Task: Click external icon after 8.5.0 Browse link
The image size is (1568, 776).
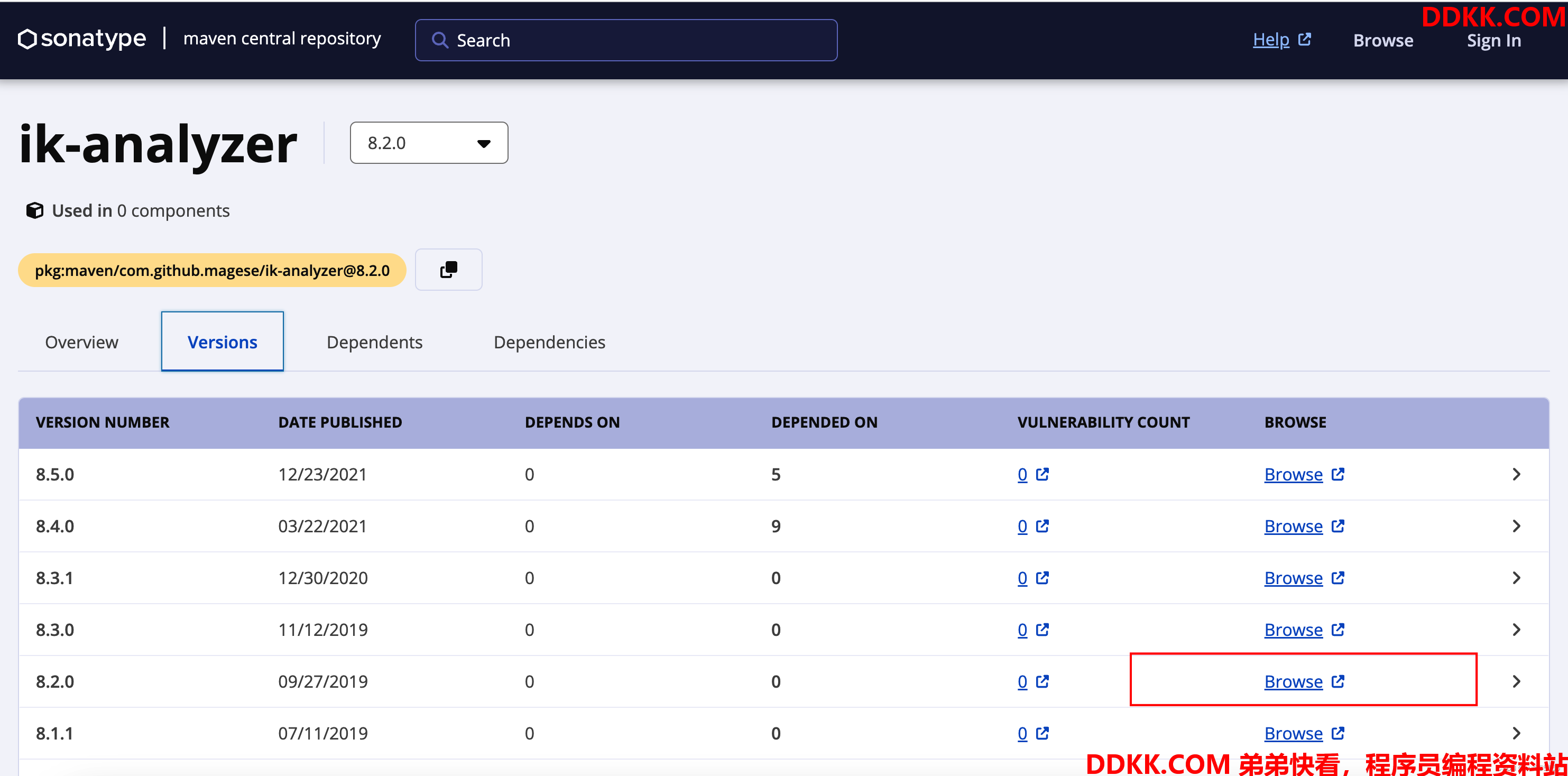Action: tap(1338, 474)
